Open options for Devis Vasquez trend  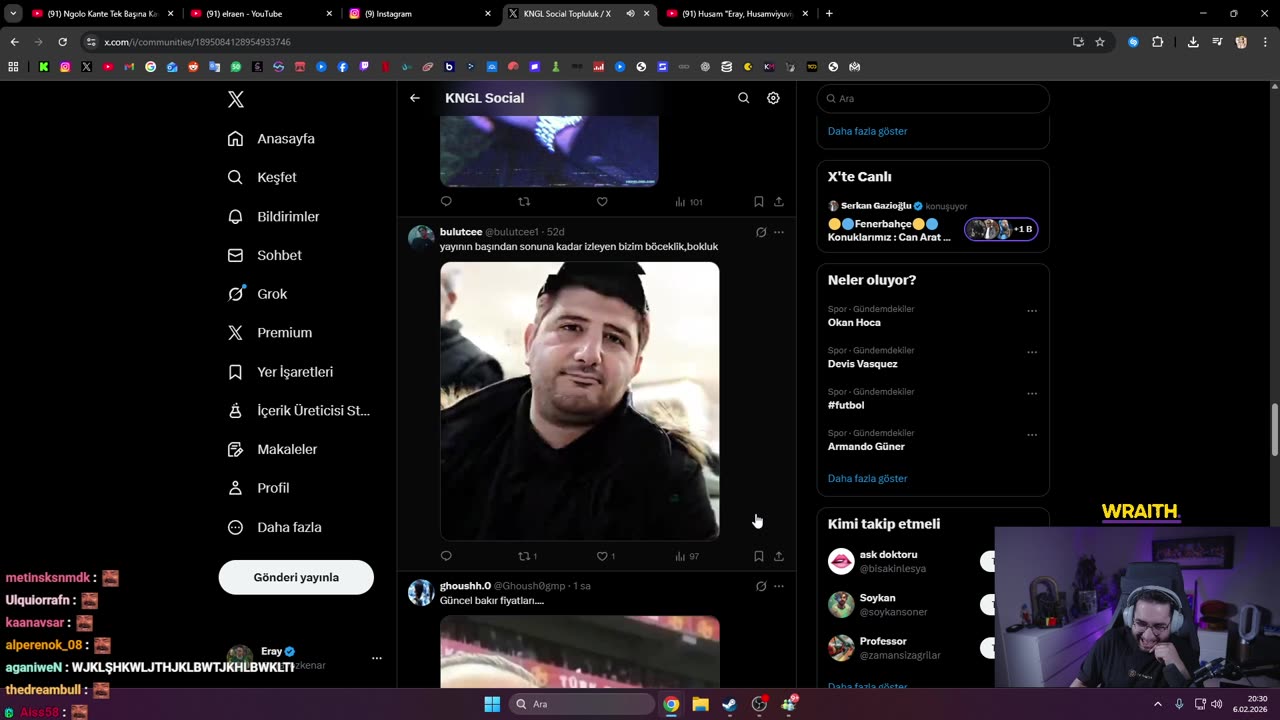click(x=1032, y=352)
